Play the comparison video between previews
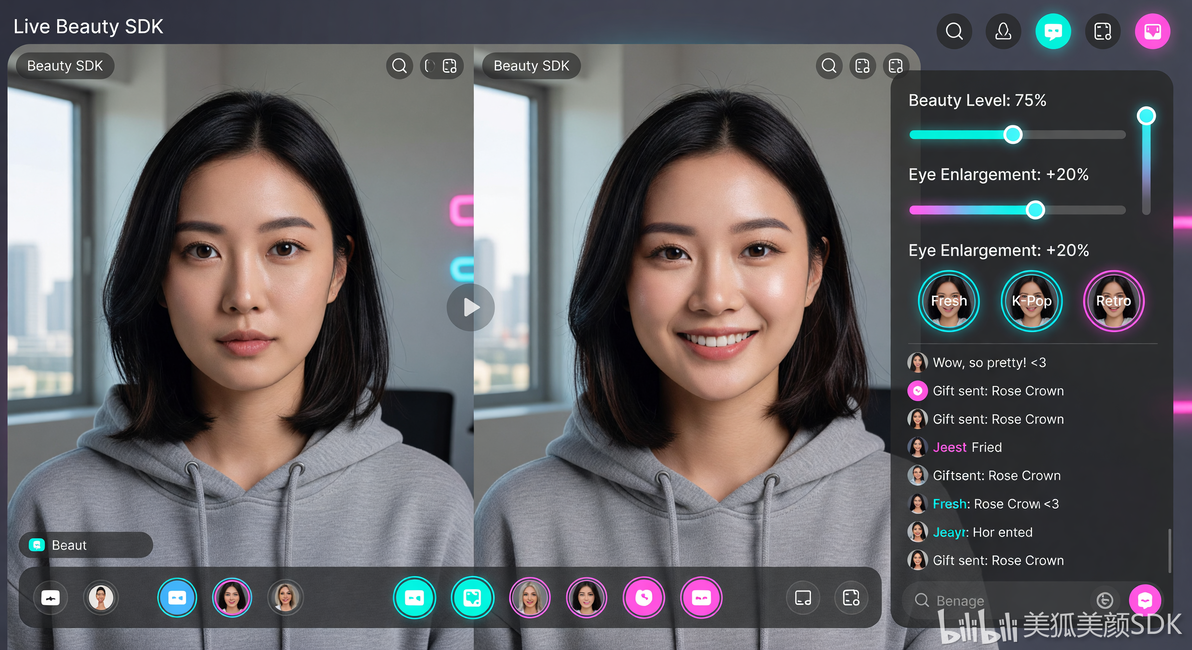1192x650 pixels. click(x=471, y=307)
